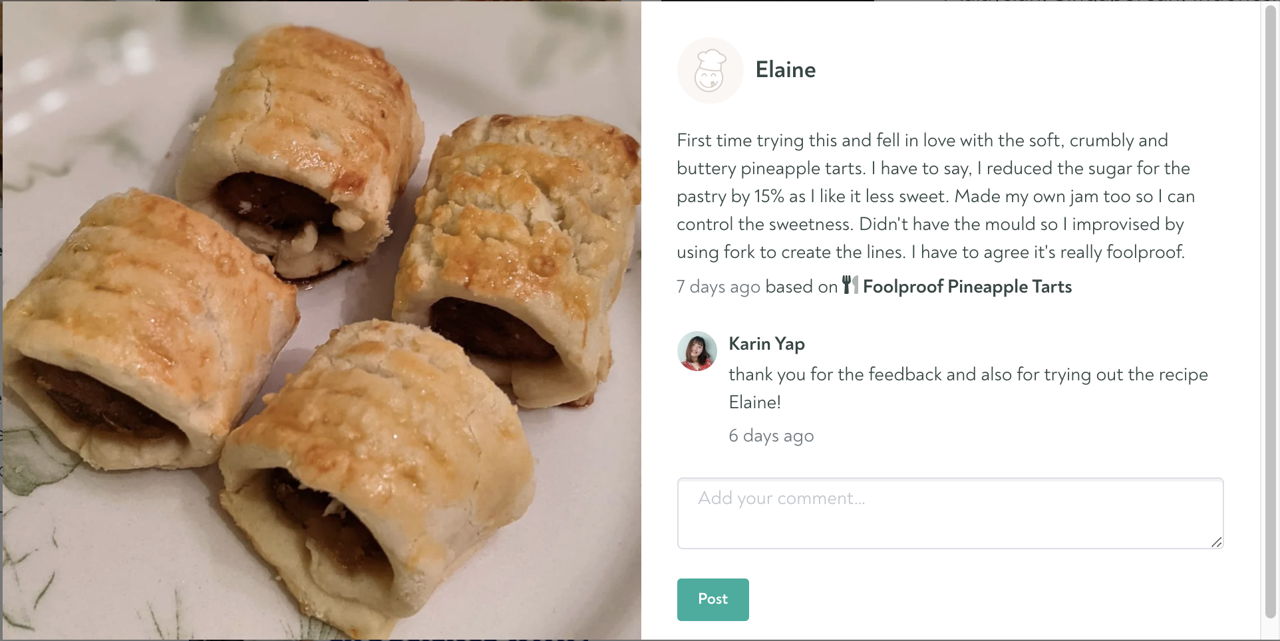Click the vertical page scrollbar
Image resolution: width=1280 pixels, height=641 pixels.
pyautogui.click(x=1270, y=320)
